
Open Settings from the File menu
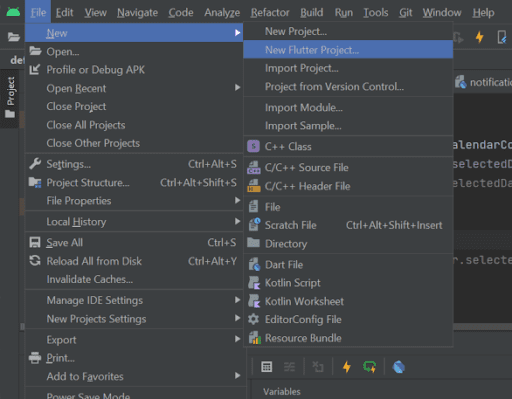click(x=133, y=164)
